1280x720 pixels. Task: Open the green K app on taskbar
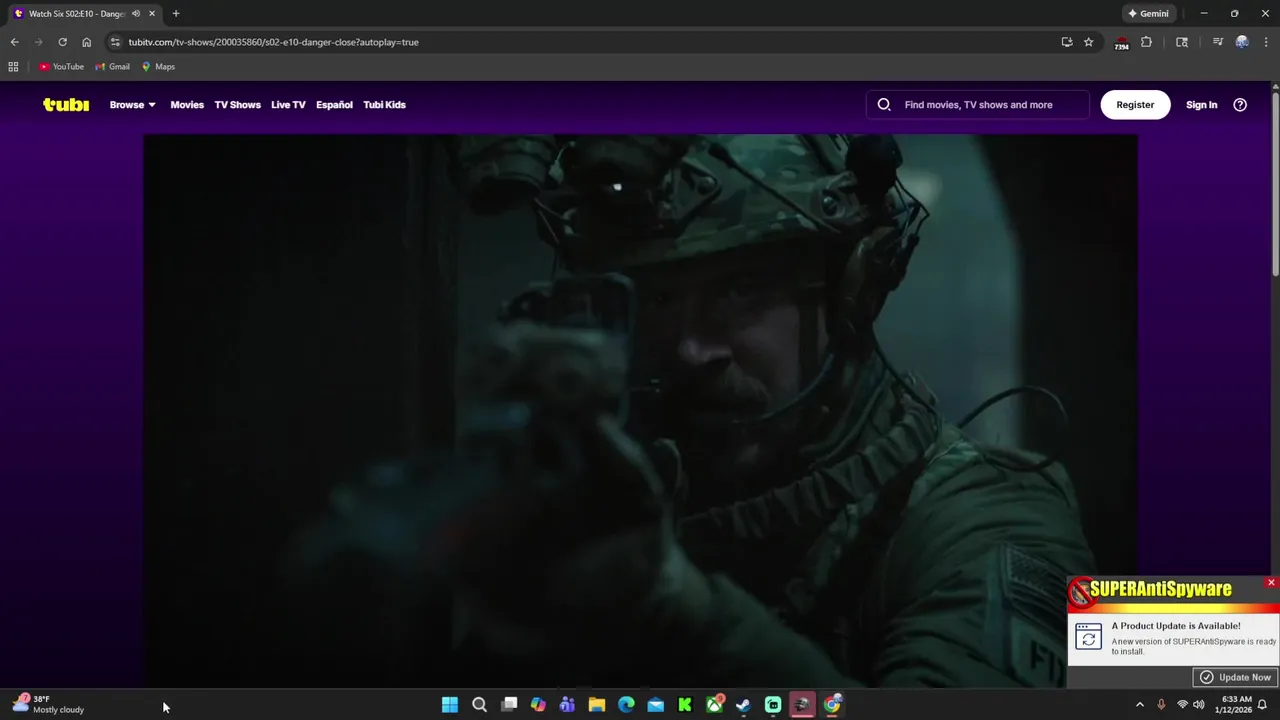coord(685,705)
